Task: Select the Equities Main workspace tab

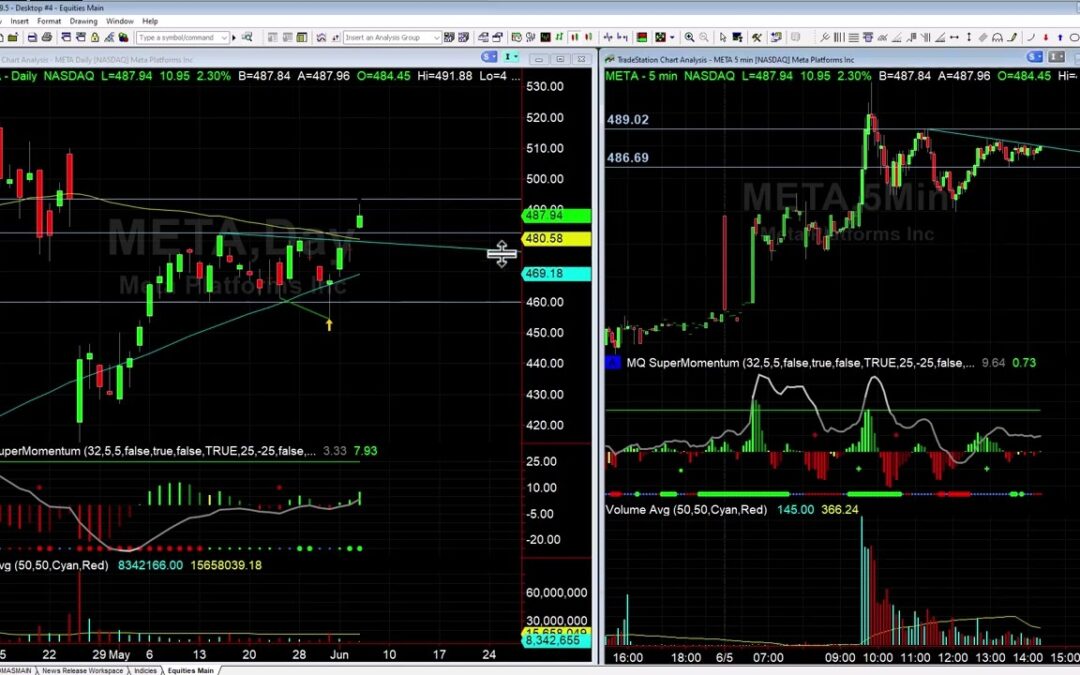Action: click(x=191, y=670)
